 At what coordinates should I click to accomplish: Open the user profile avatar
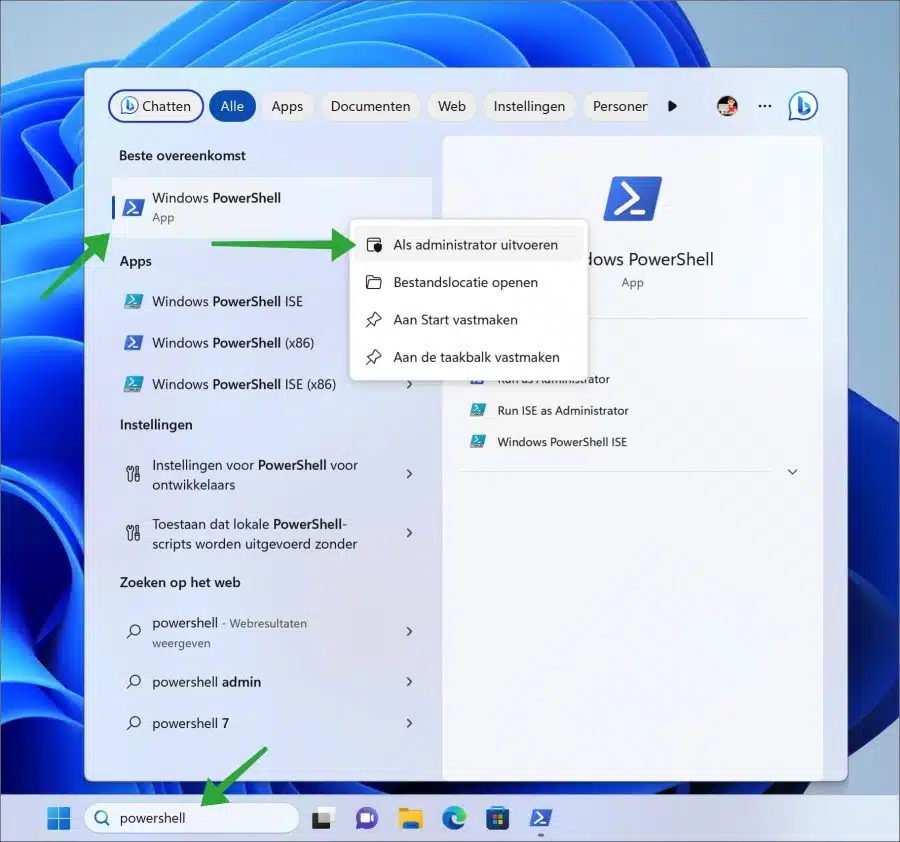(x=727, y=106)
